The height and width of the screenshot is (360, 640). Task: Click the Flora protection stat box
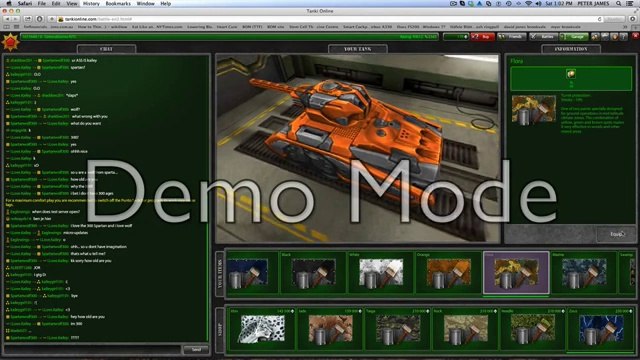point(571,78)
